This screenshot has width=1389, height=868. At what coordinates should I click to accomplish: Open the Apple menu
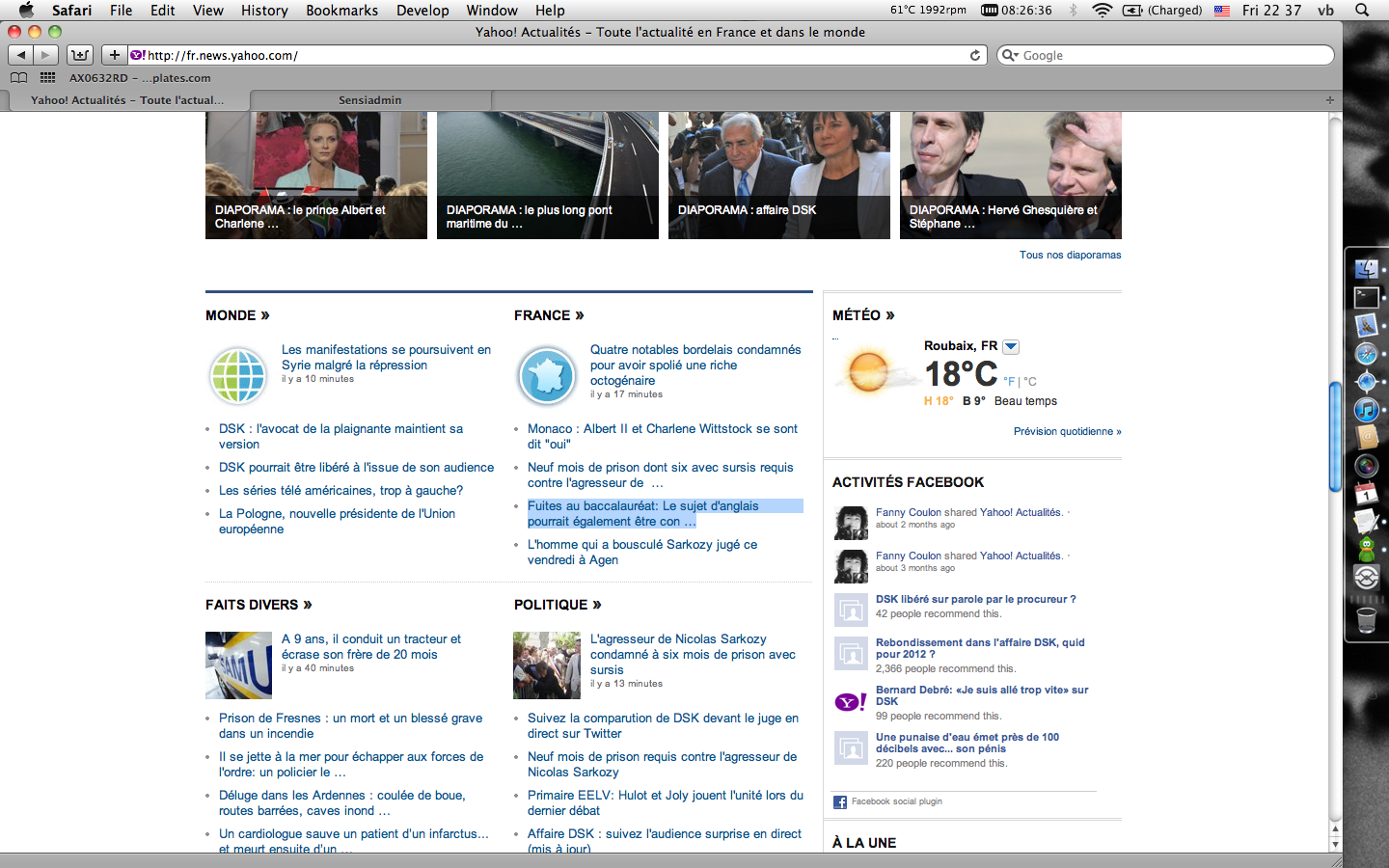(x=26, y=10)
